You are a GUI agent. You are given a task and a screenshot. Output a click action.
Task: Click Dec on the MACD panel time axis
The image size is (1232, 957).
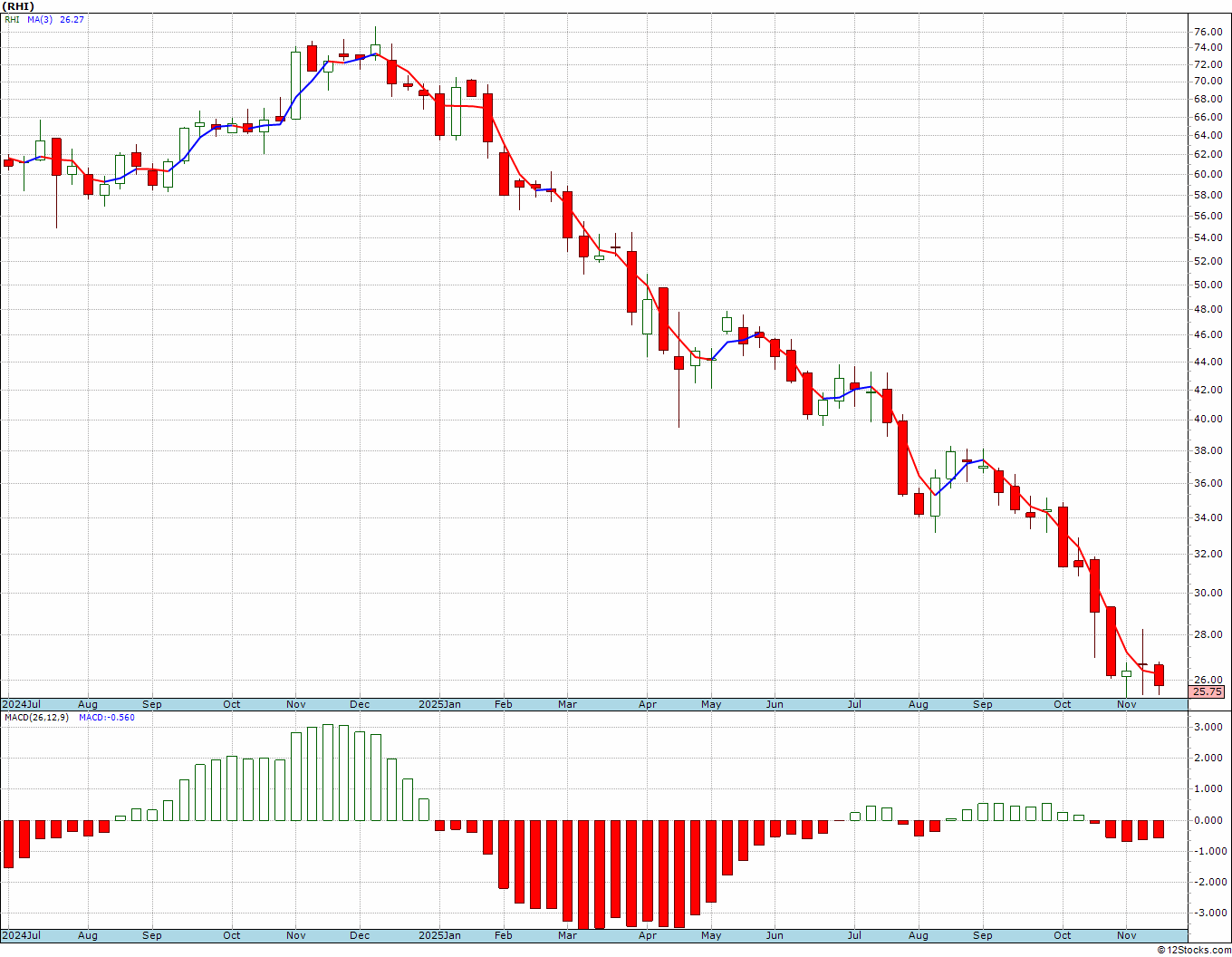click(x=360, y=935)
